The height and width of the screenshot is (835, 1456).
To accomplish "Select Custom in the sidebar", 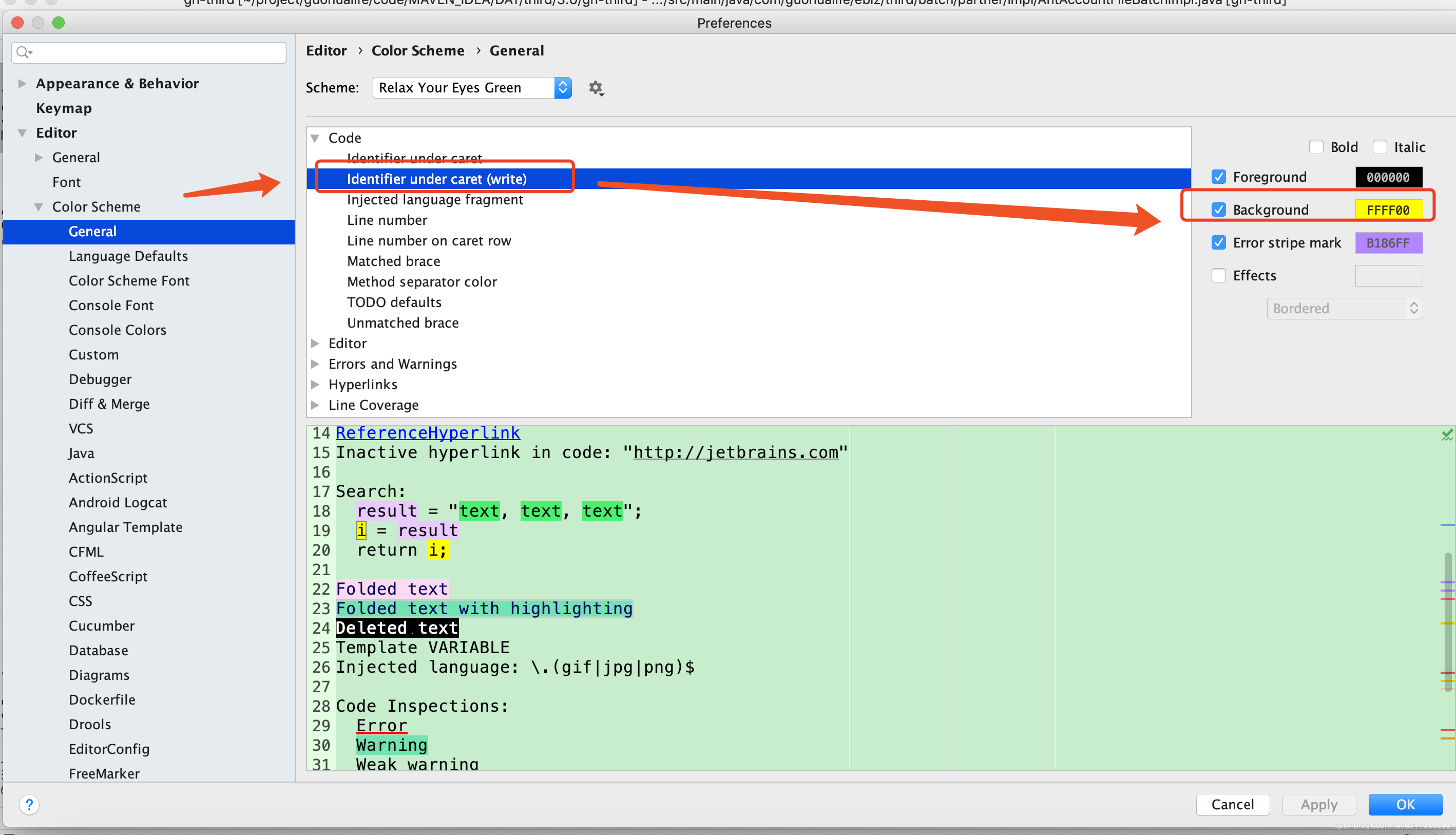I will (93, 355).
